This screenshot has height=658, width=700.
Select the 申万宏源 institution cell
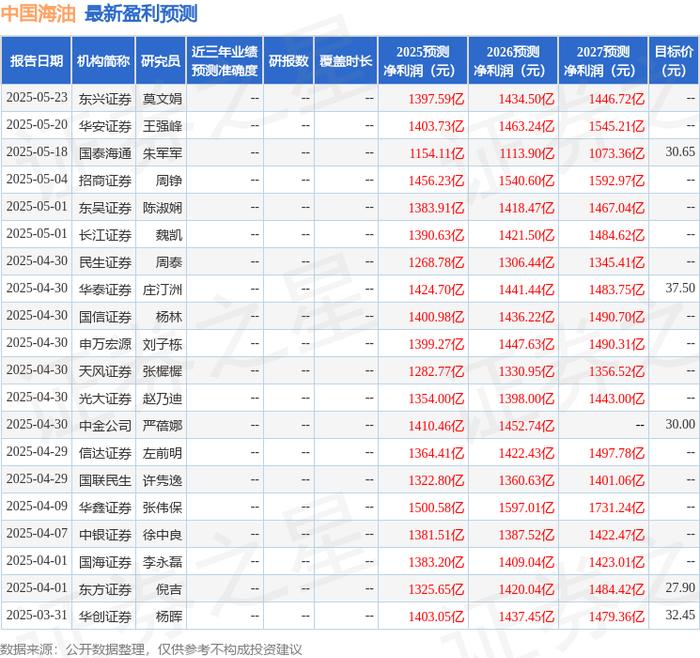(x=105, y=344)
